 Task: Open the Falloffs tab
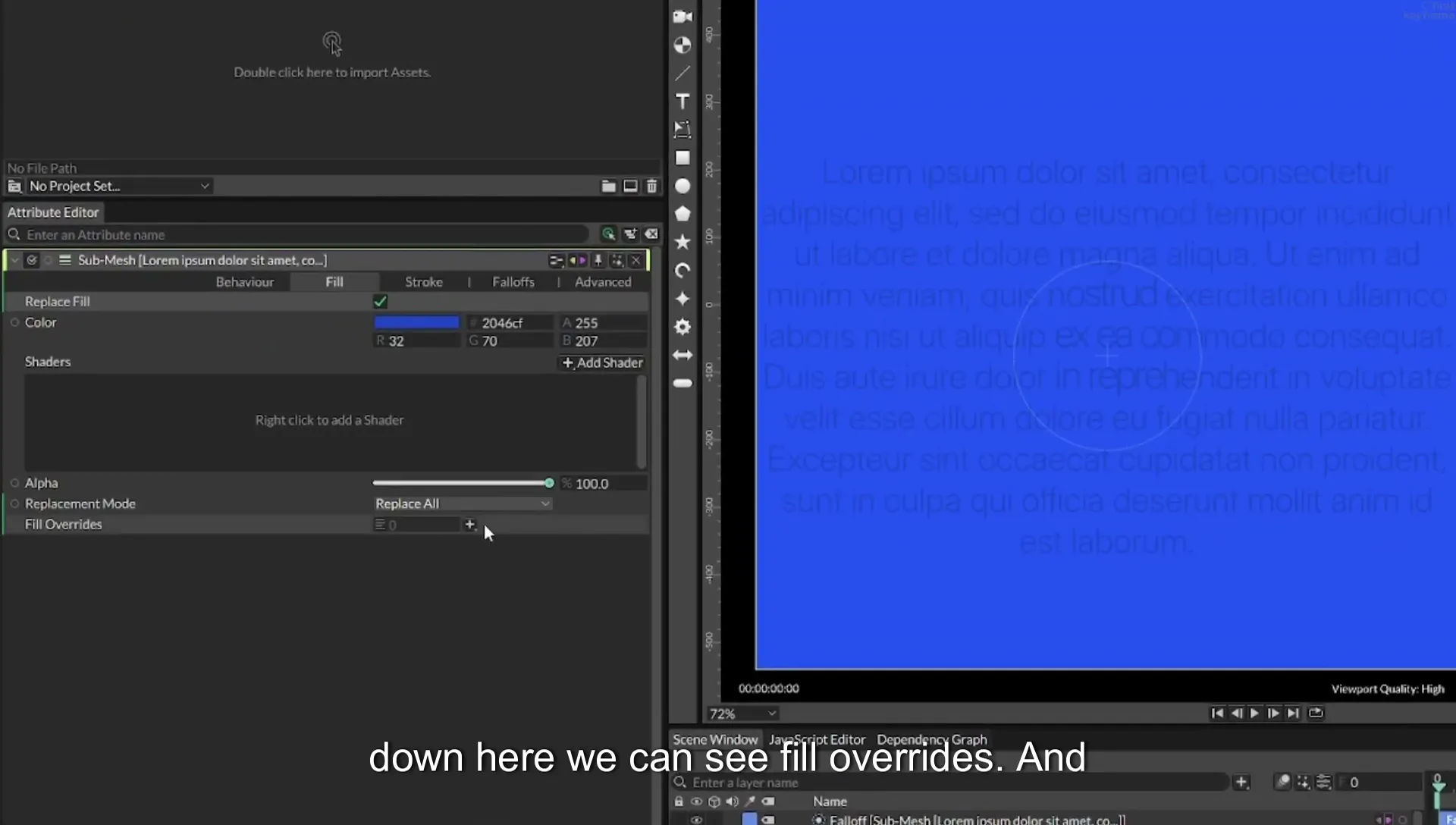[x=513, y=282]
